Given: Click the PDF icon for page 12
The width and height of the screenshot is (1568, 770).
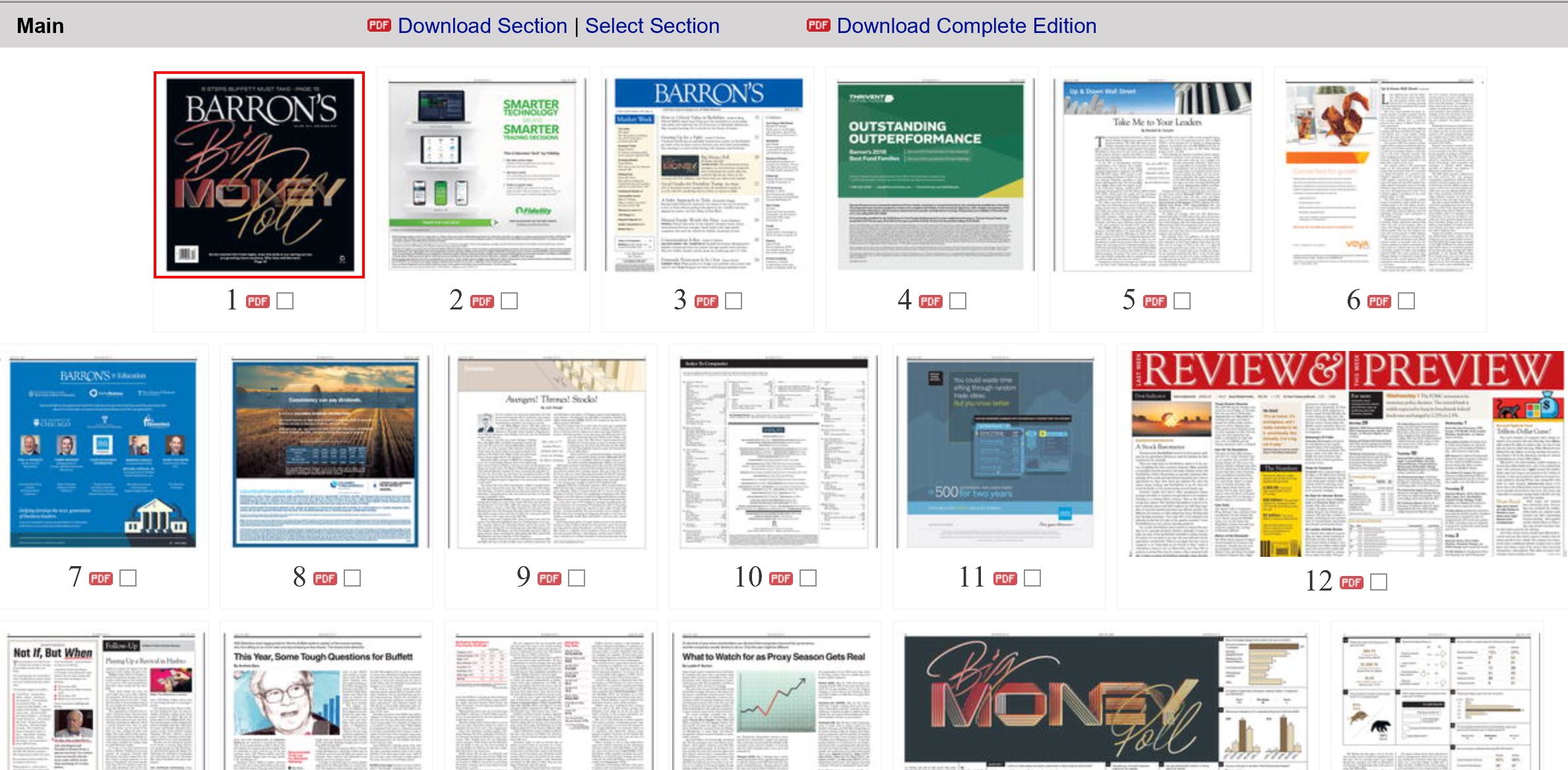Looking at the screenshot, I should click(x=1351, y=583).
